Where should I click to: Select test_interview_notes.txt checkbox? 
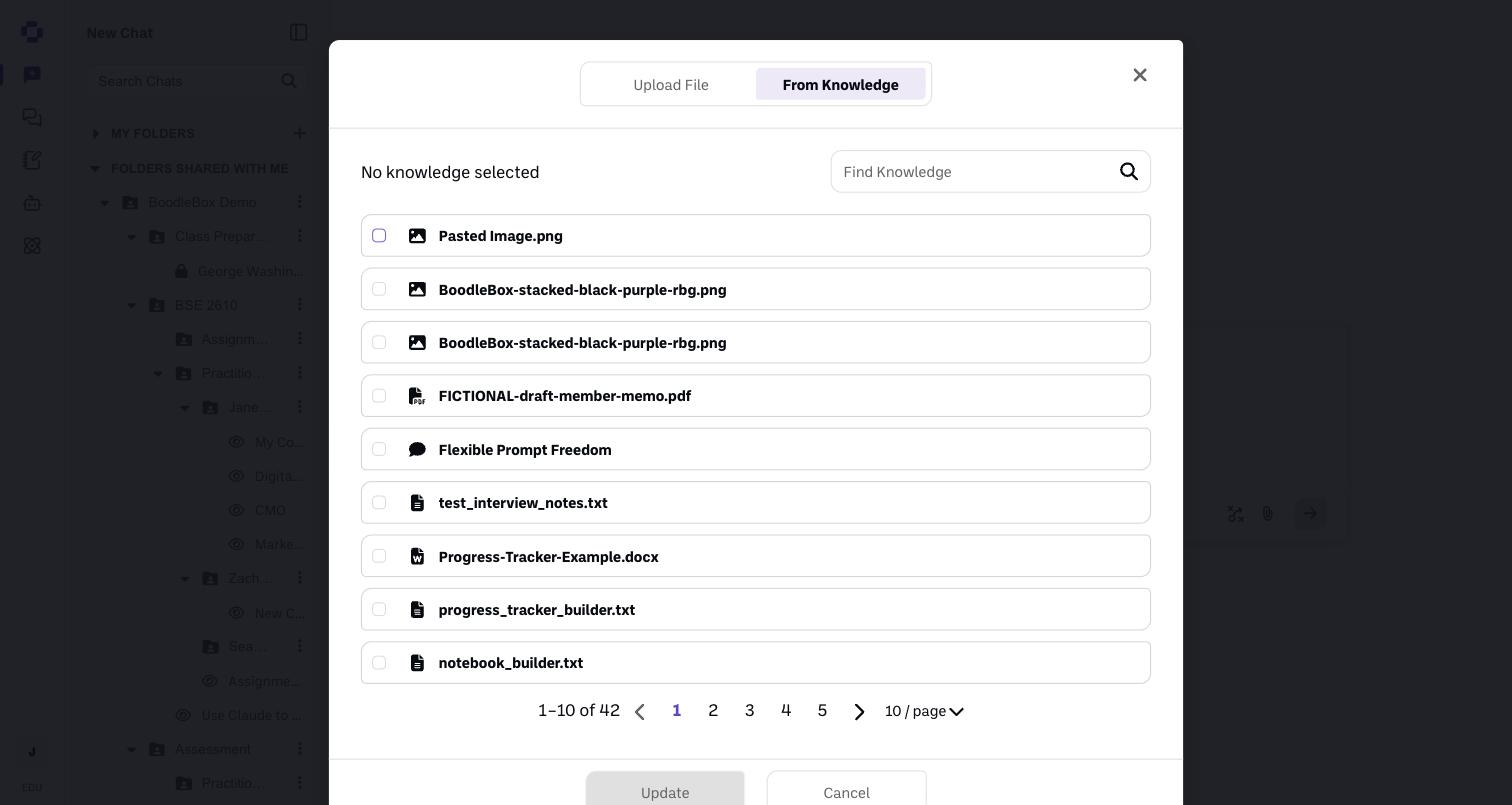tap(379, 503)
